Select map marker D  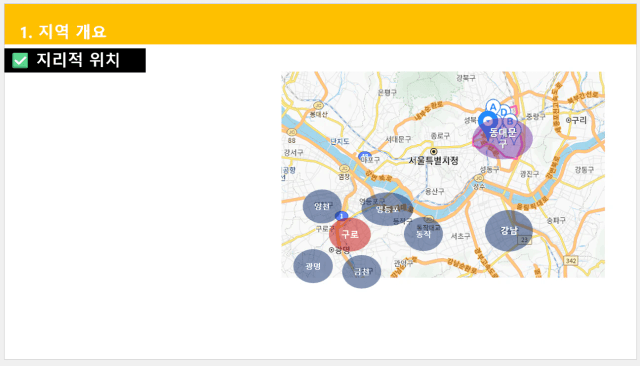pyautogui.click(x=504, y=112)
